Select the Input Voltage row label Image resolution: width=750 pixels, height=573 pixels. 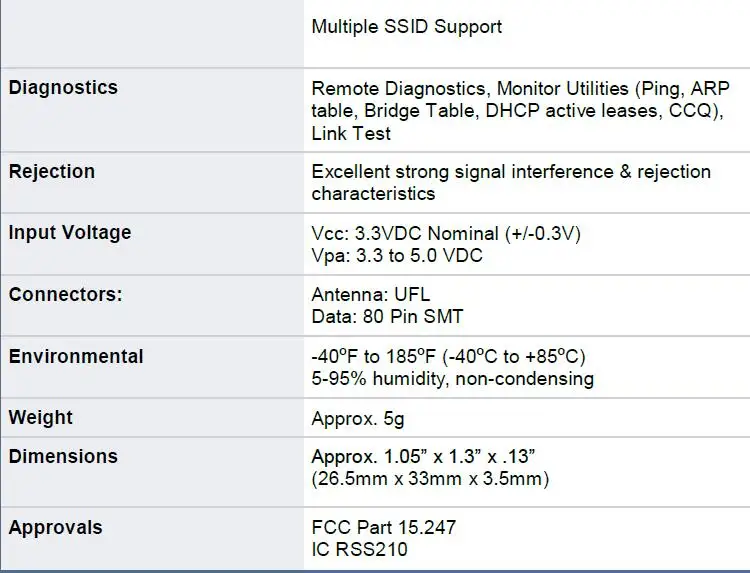point(70,233)
